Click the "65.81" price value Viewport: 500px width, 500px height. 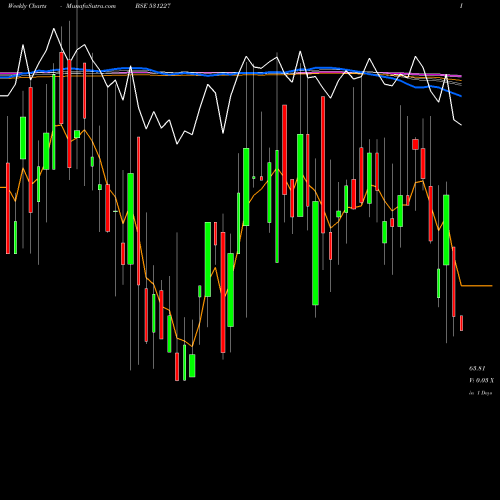(x=477, y=368)
